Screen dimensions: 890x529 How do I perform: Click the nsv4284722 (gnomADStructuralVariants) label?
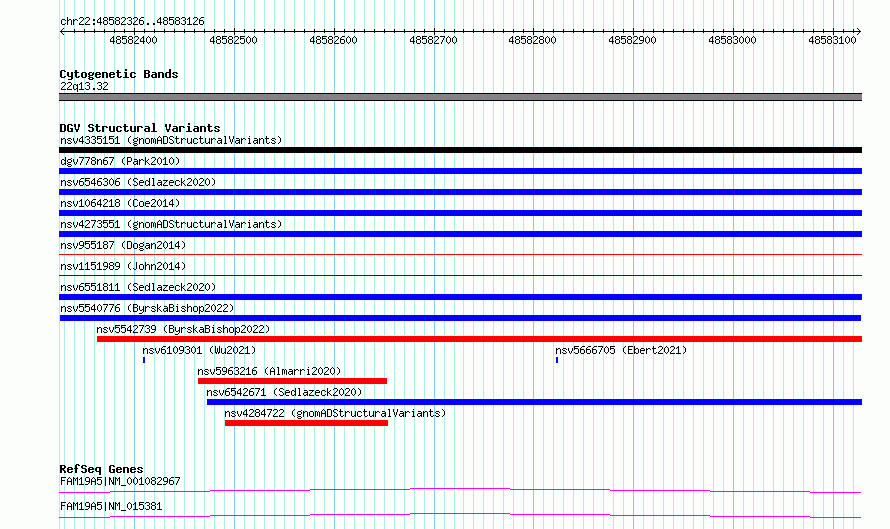[335, 413]
